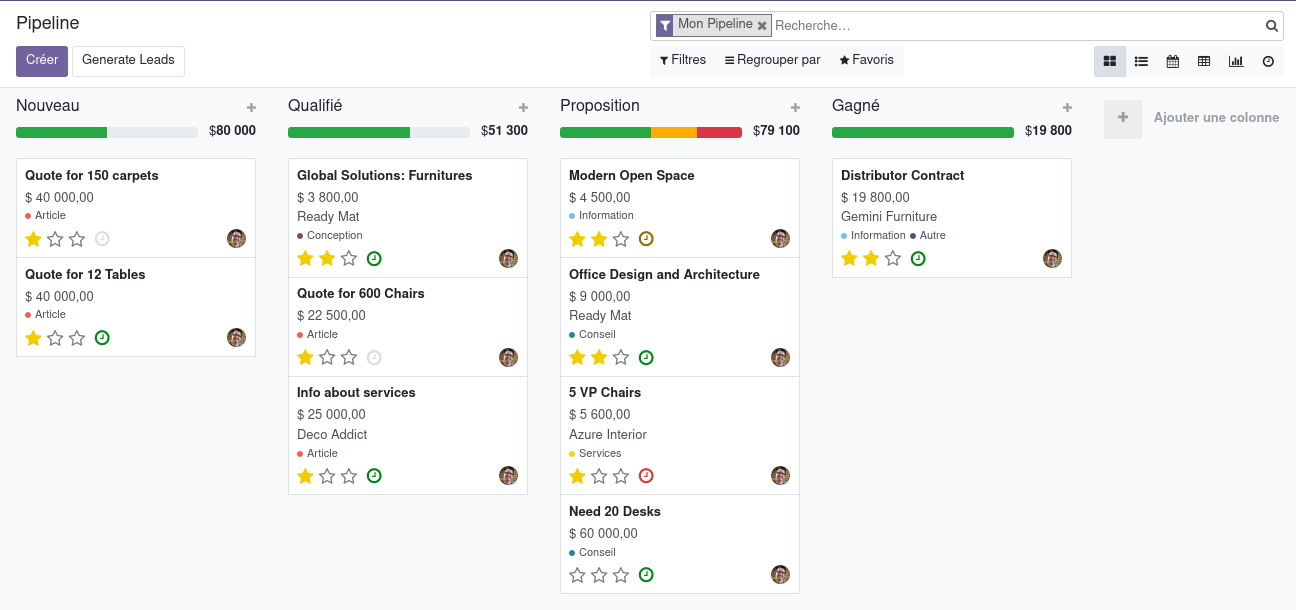Screen dimensions: 1296x610
Task: Toggle first star on Need 20 Desks
Action: 577,575
